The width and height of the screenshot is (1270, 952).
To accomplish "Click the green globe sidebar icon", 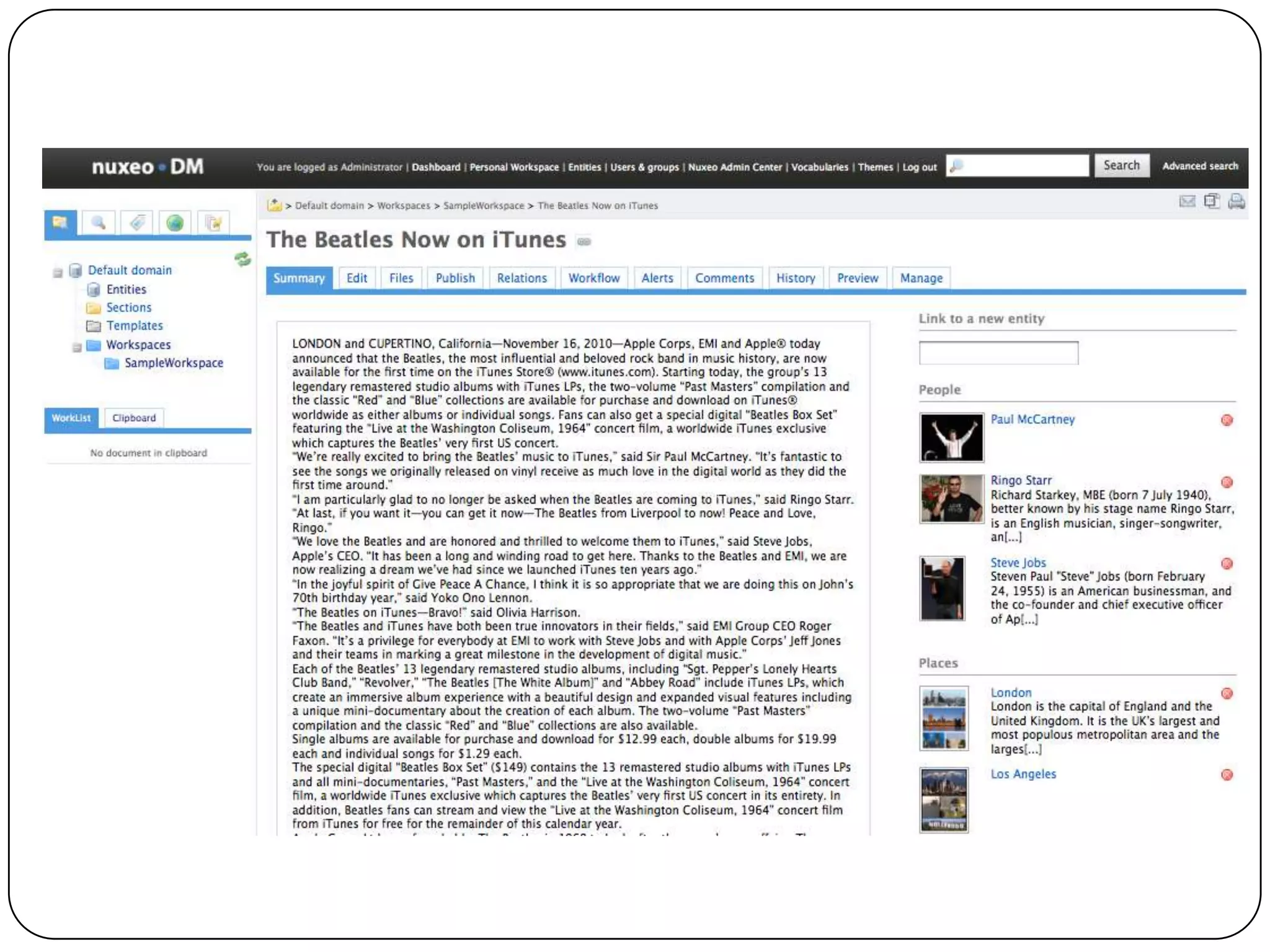I will click(x=175, y=223).
